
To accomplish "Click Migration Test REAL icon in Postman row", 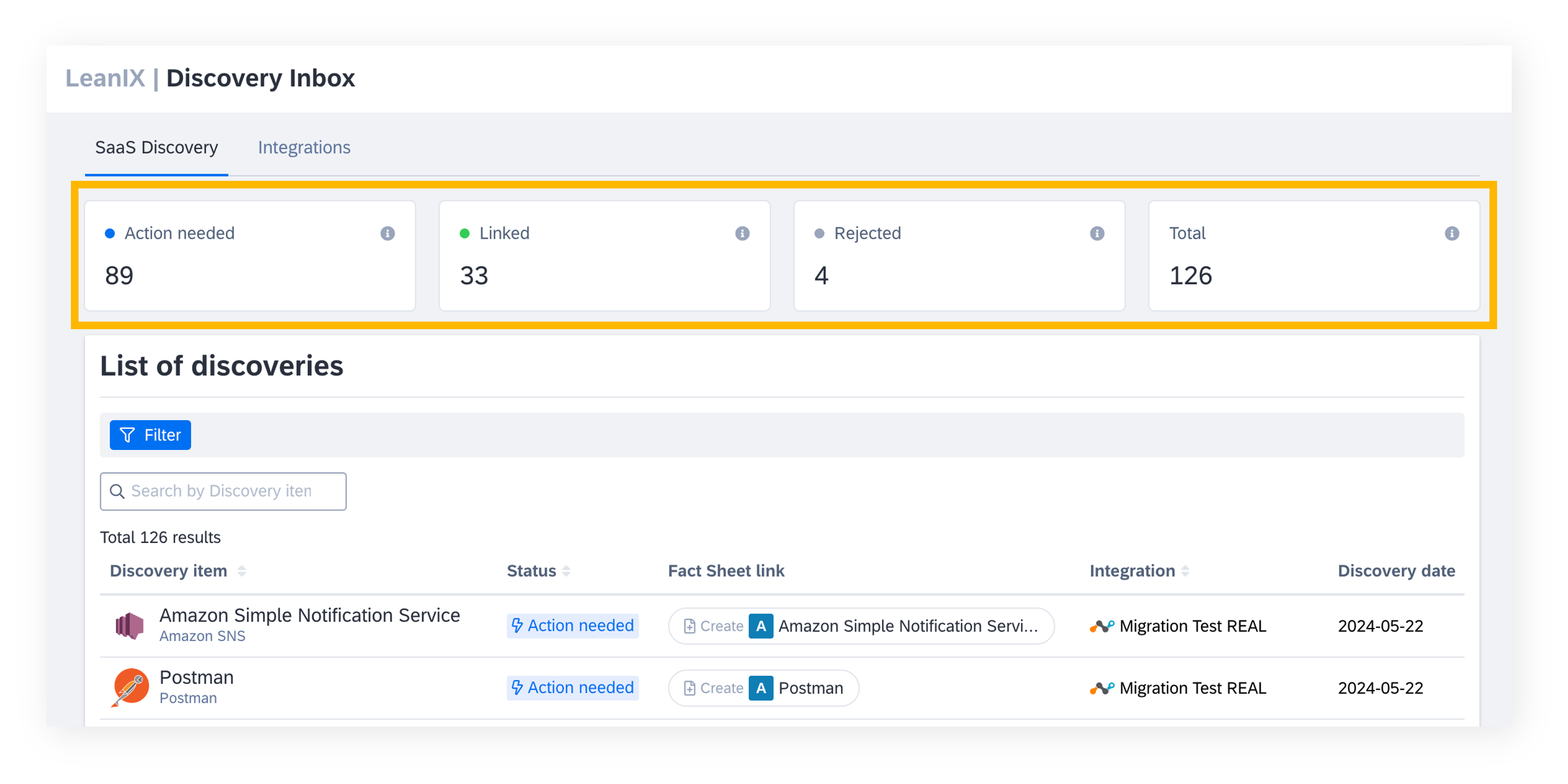I will coord(1102,688).
